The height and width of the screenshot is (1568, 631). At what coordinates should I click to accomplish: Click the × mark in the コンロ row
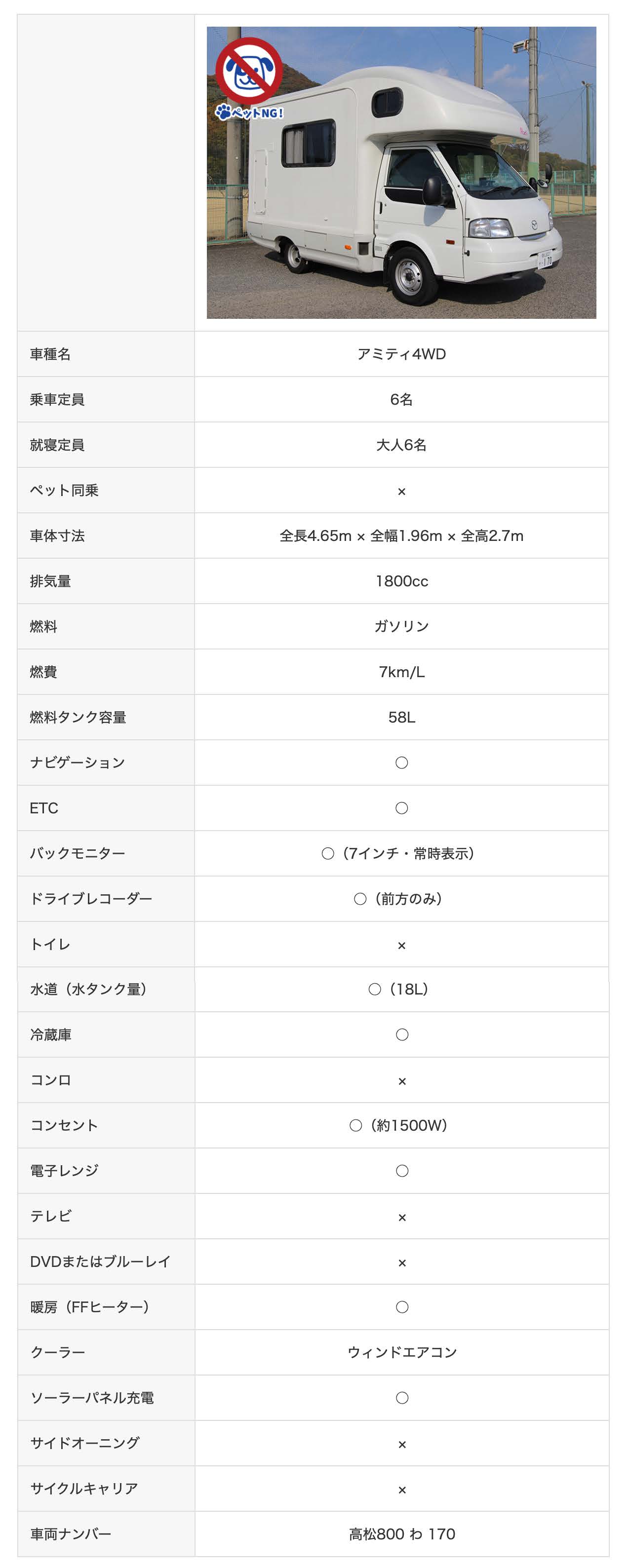point(402,1081)
